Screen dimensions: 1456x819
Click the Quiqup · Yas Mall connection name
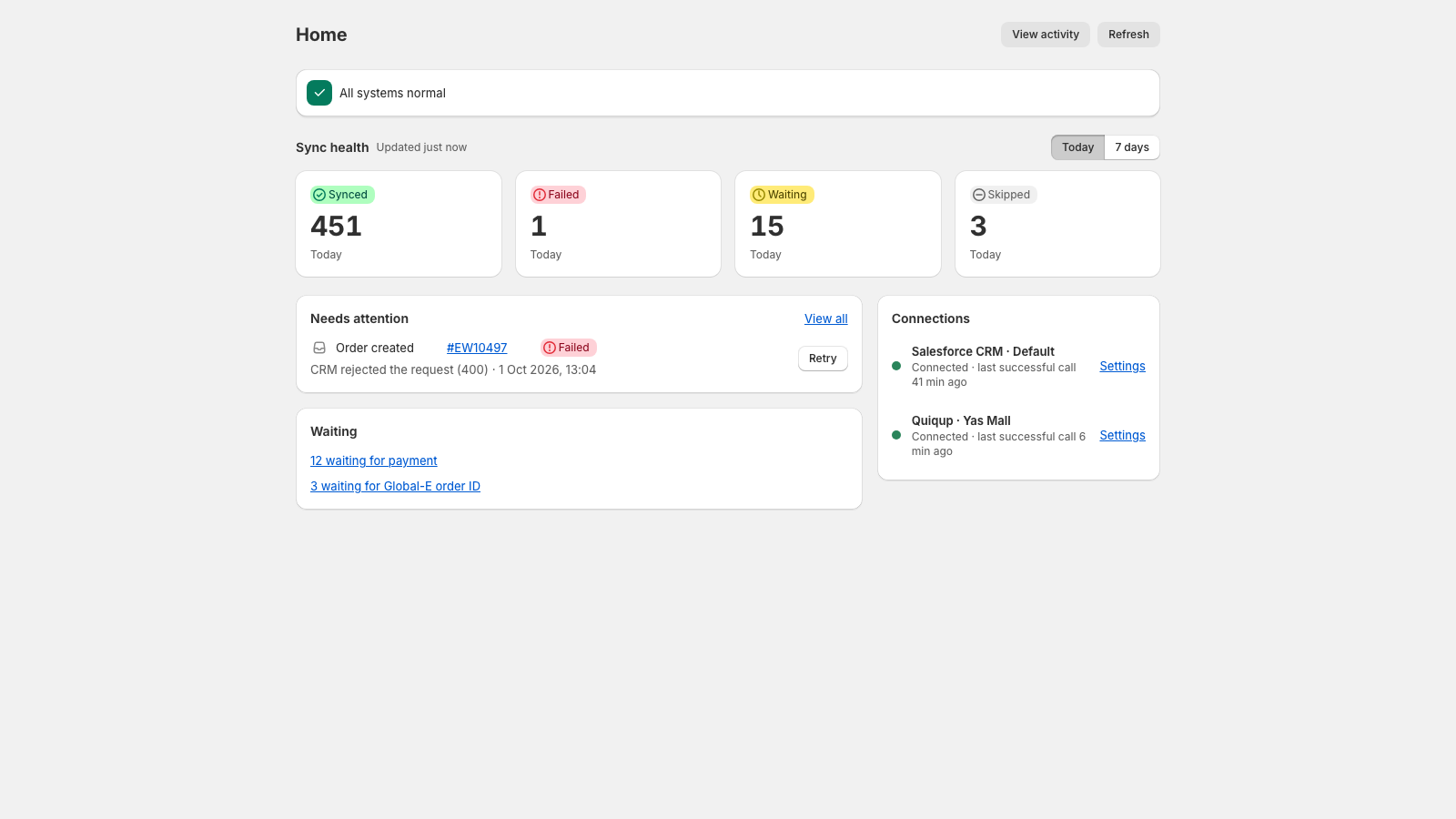click(961, 420)
